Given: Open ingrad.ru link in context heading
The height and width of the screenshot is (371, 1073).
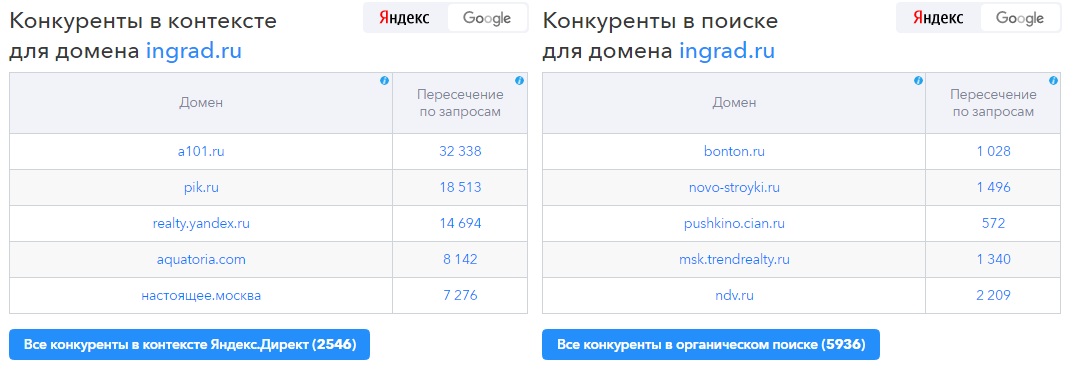Looking at the screenshot, I should (x=194, y=52).
